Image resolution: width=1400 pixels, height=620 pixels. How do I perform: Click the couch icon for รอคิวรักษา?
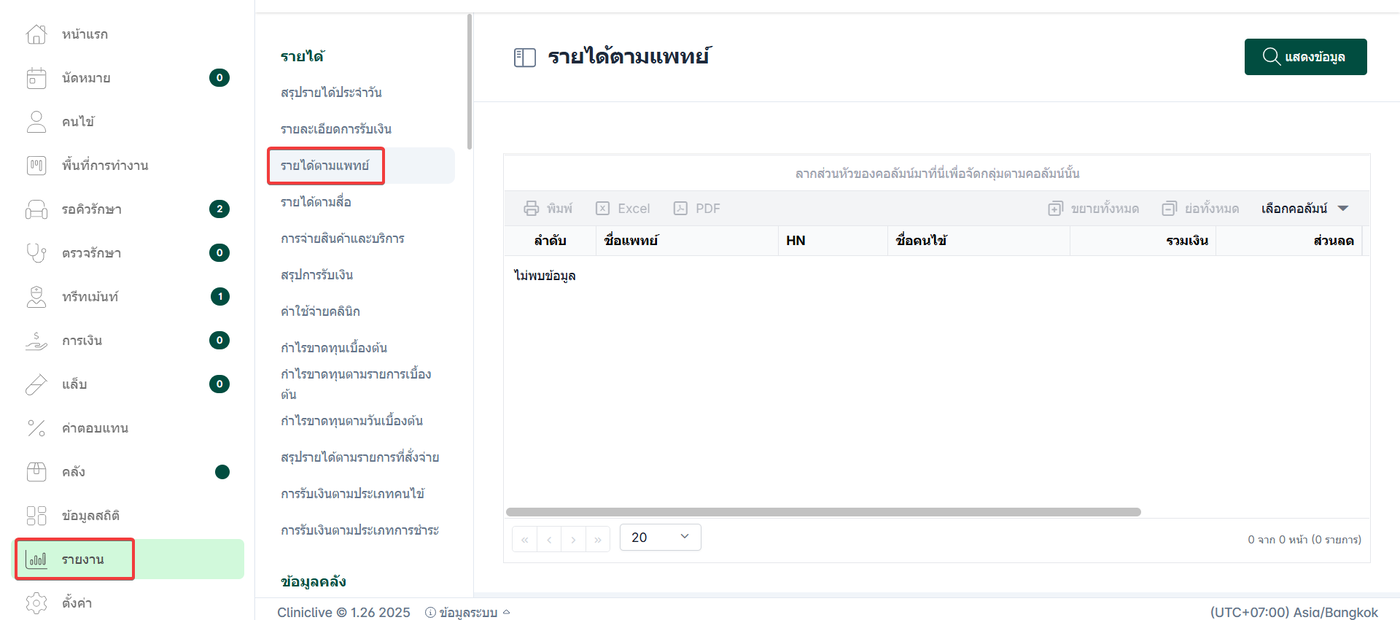[x=36, y=209]
